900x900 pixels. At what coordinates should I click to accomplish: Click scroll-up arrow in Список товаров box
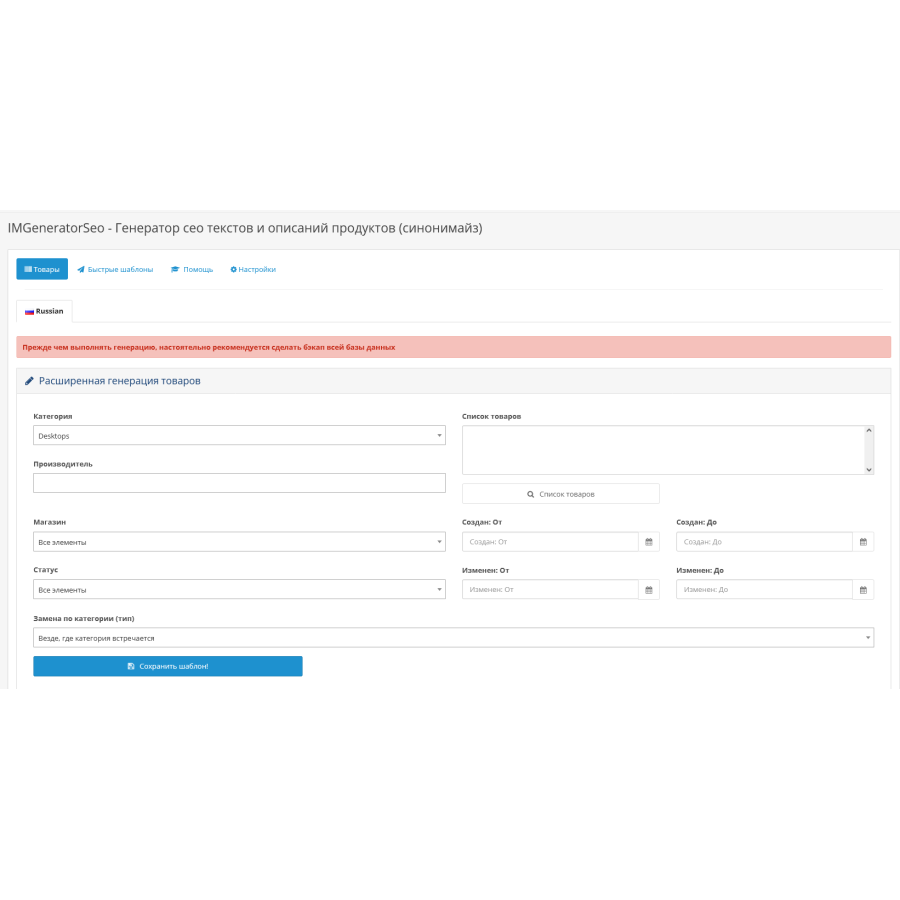click(869, 430)
